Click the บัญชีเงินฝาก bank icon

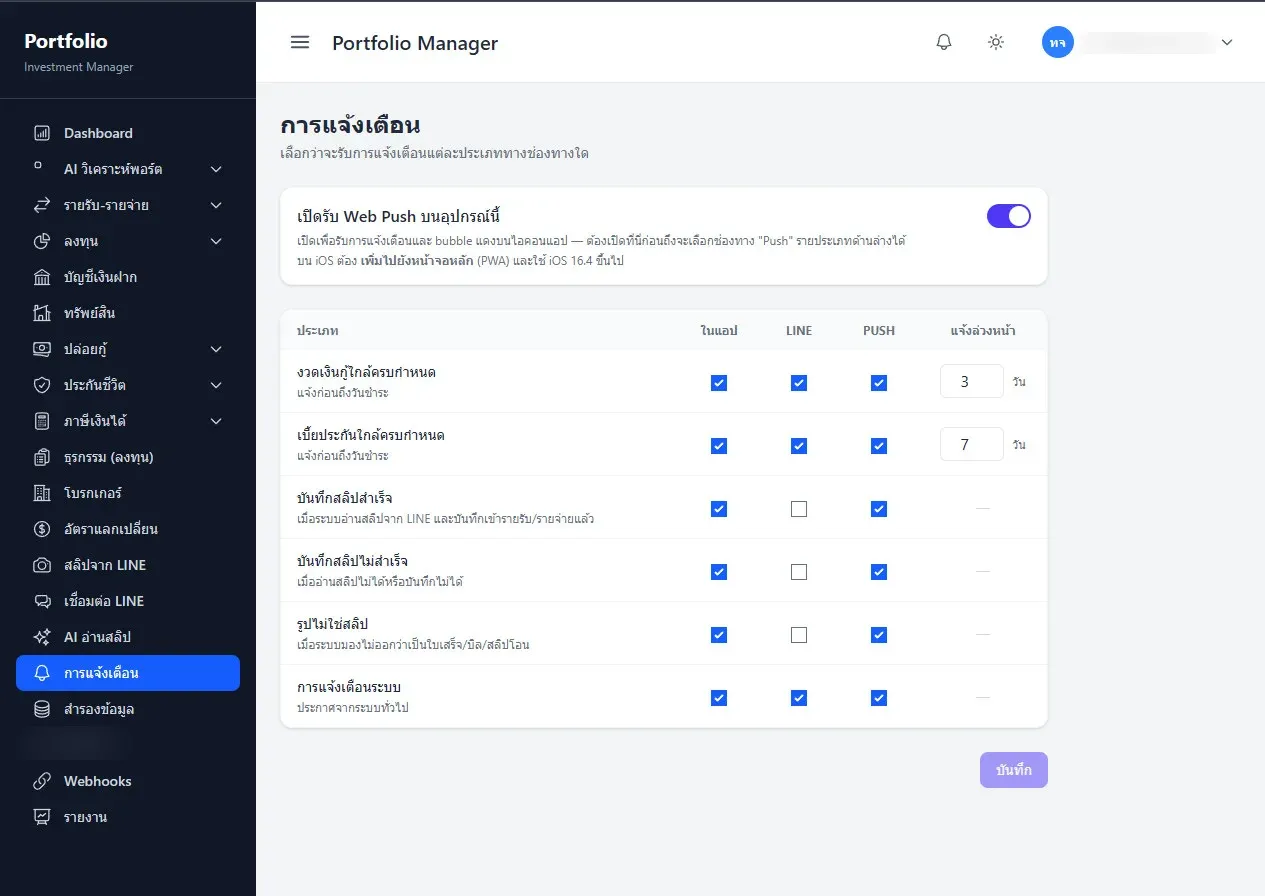42,277
